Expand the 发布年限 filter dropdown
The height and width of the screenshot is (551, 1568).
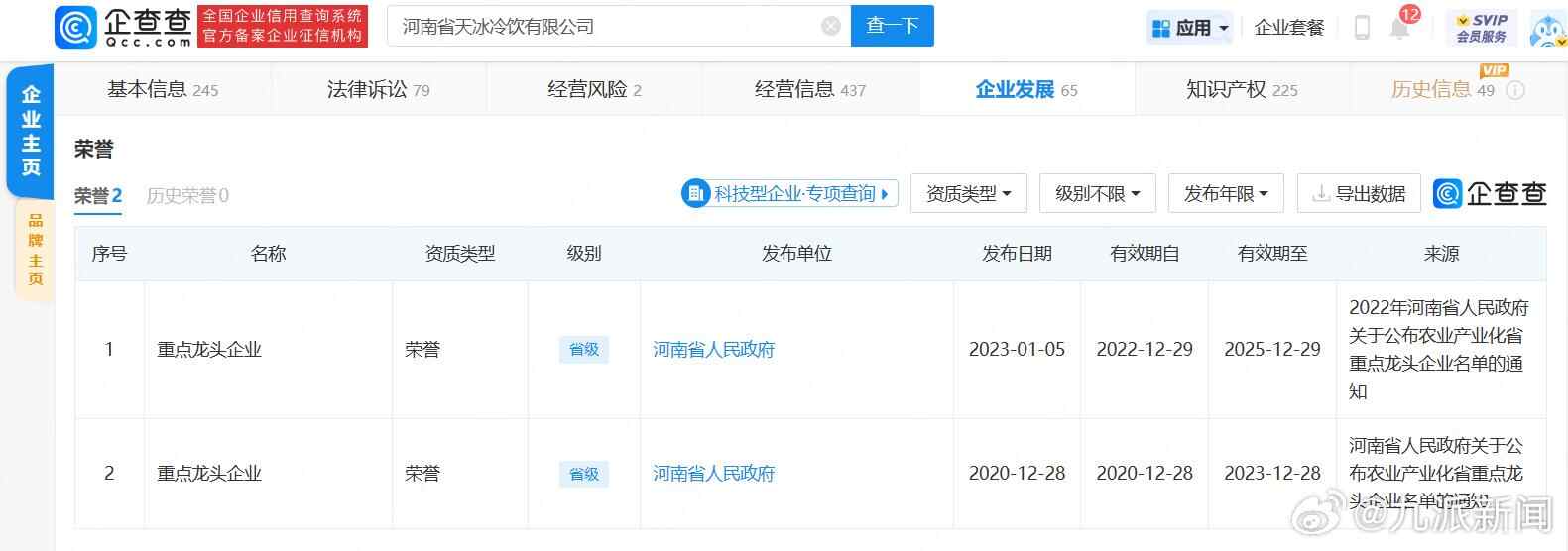click(x=1226, y=194)
